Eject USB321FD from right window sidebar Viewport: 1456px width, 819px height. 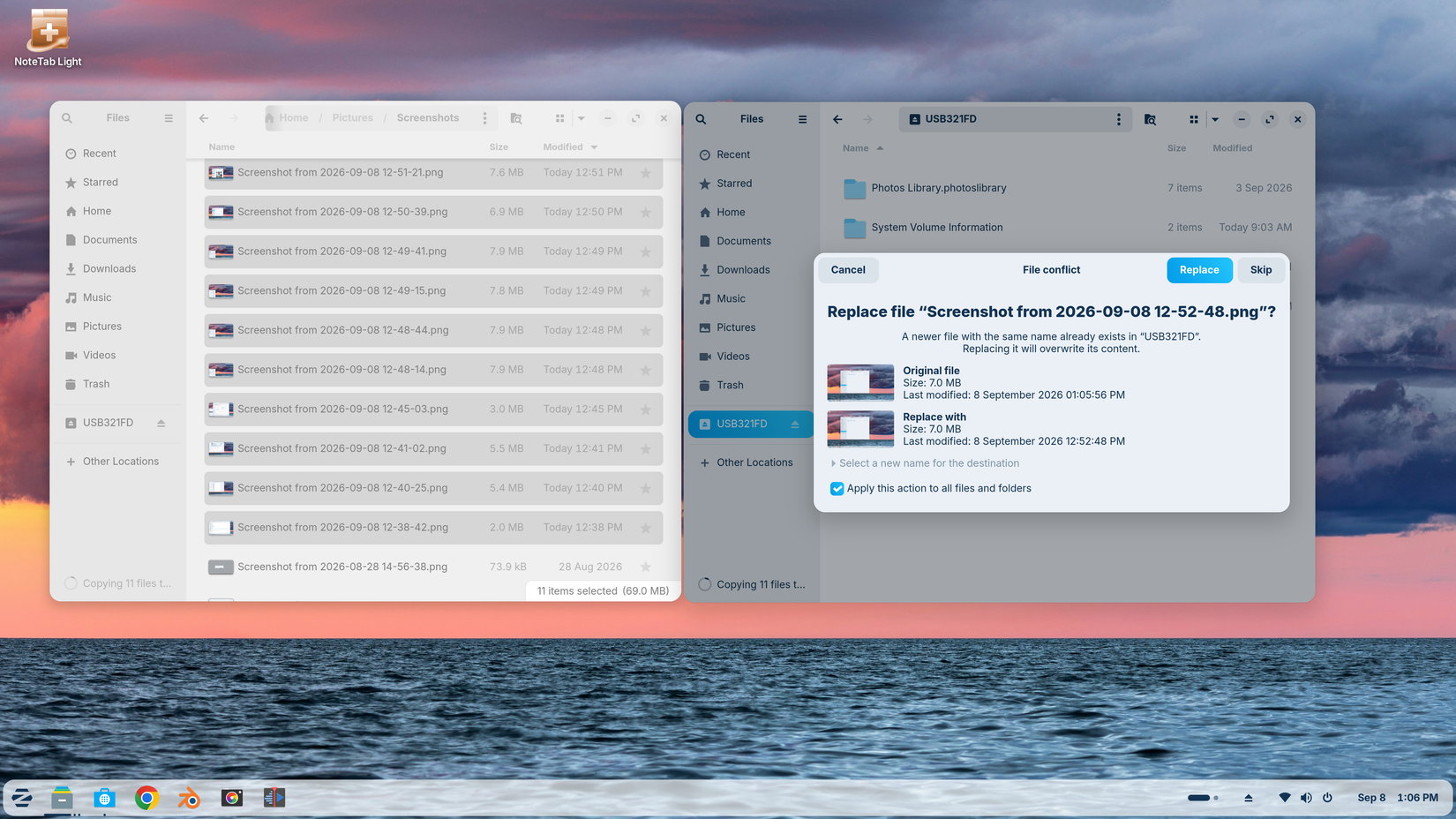[795, 425]
